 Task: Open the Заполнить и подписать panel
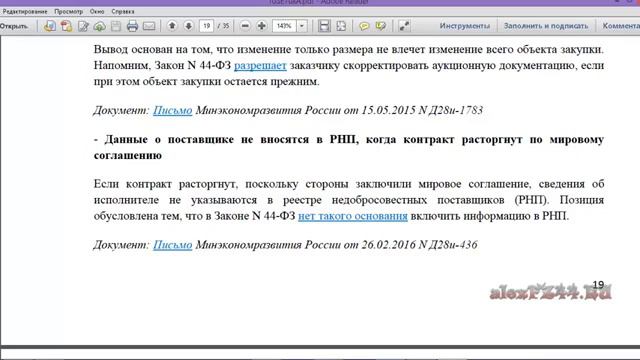coord(546,26)
